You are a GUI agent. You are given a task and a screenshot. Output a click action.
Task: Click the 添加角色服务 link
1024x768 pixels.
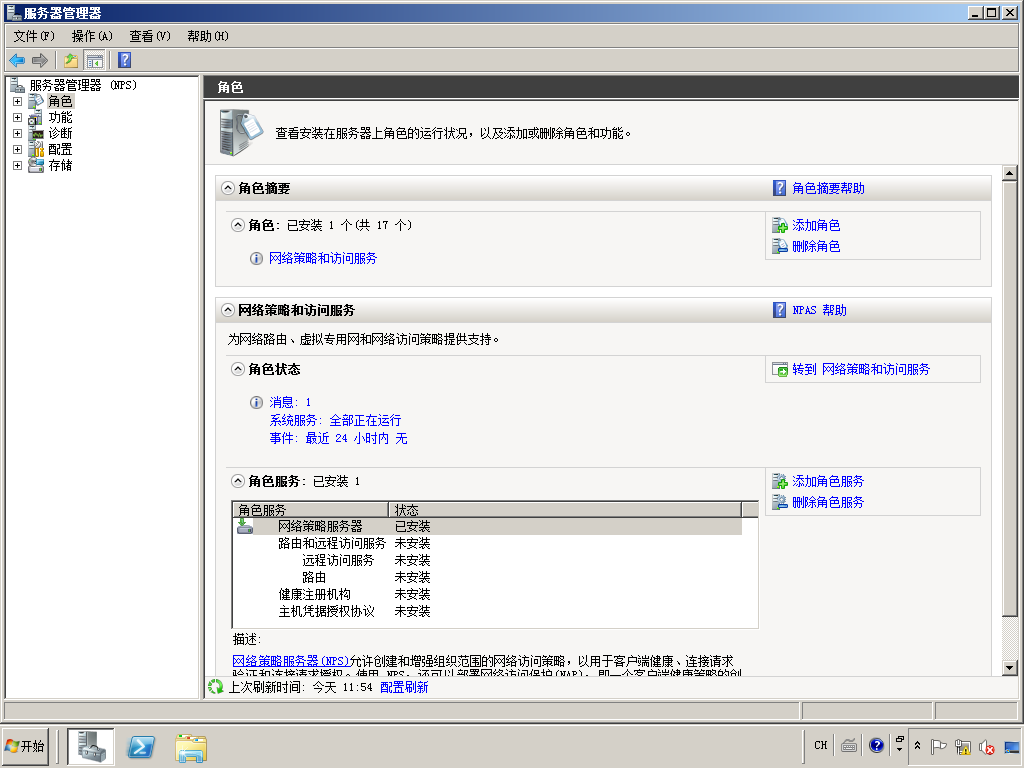[828, 481]
